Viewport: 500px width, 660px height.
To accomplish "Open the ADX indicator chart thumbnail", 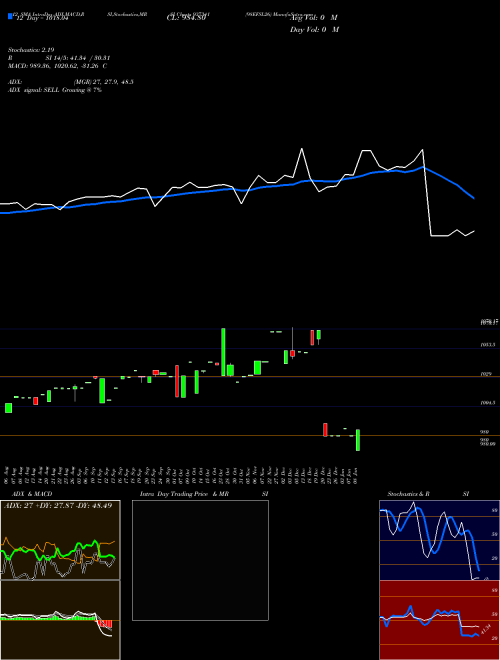I will point(60,540).
